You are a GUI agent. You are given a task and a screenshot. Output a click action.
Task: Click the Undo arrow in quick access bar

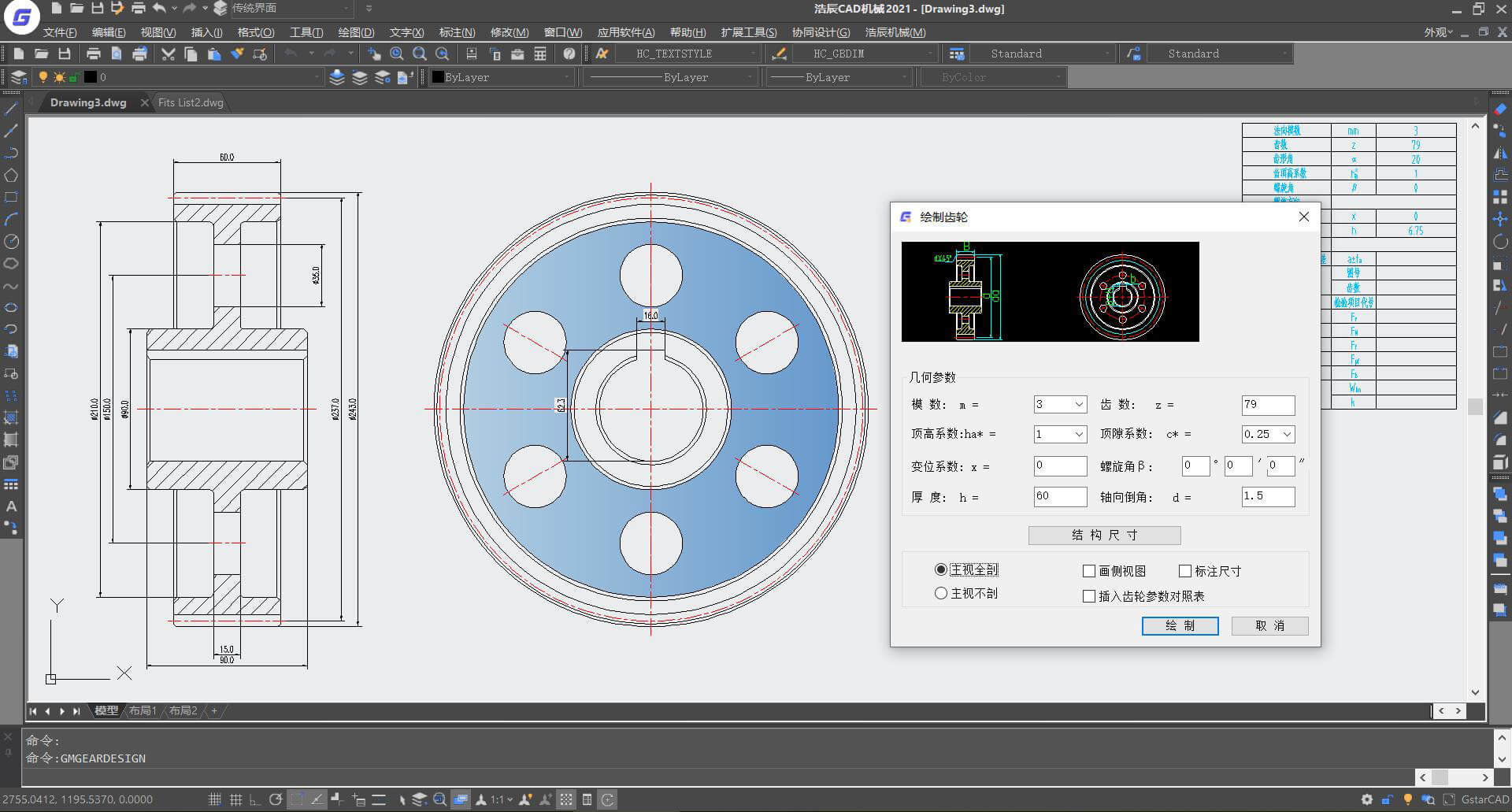(x=160, y=8)
